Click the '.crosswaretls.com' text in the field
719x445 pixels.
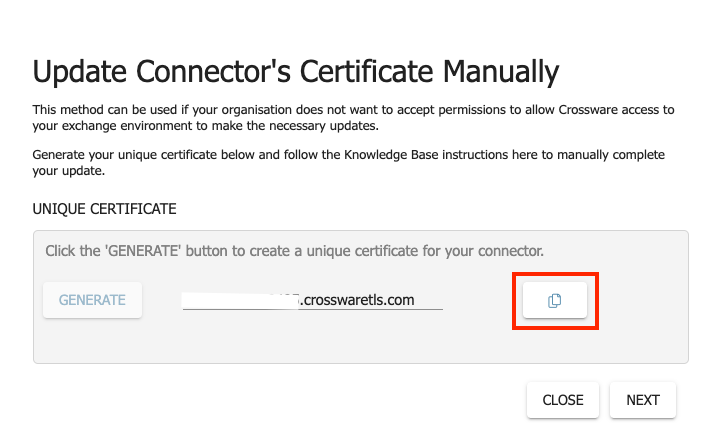[358, 300]
